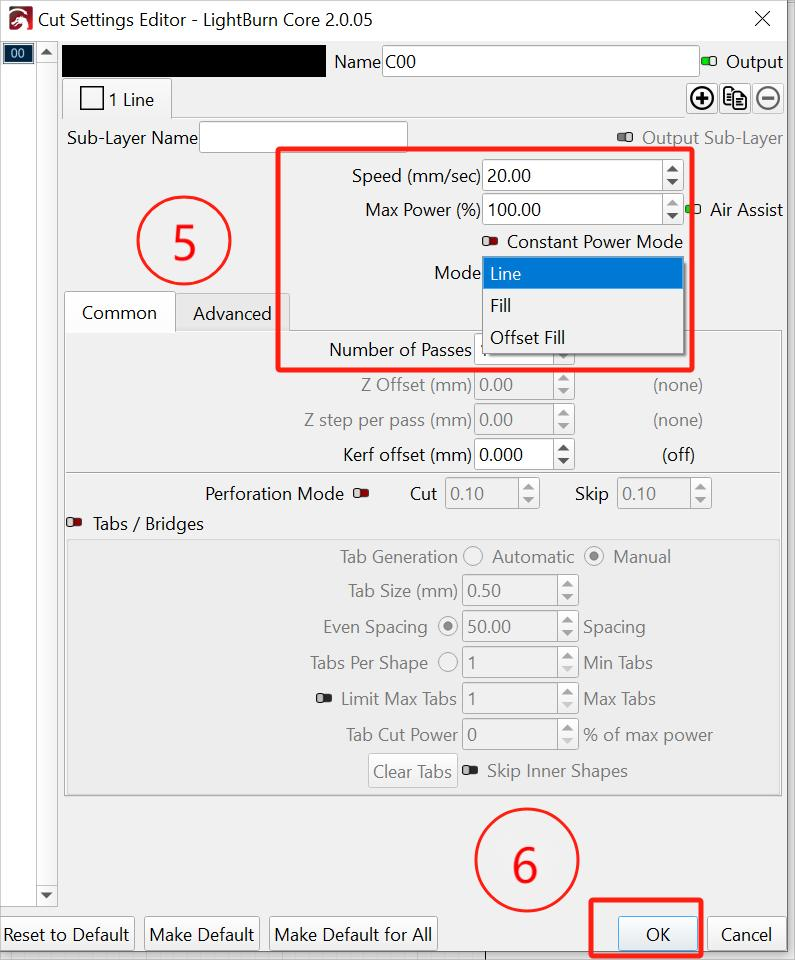Image resolution: width=795 pixels, height=960 pixels.
Task: Select Automatic tab generation
Action: point(473,556)
